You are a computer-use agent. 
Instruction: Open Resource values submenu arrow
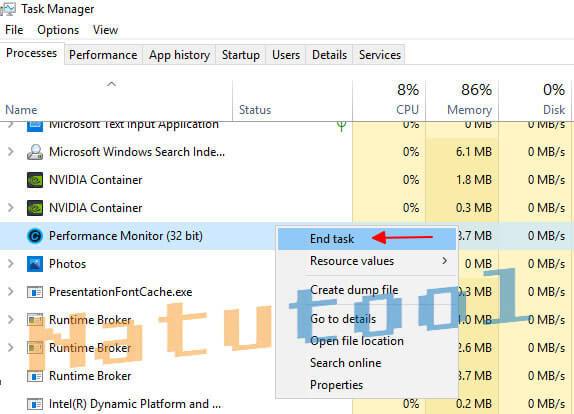(444, 261)
